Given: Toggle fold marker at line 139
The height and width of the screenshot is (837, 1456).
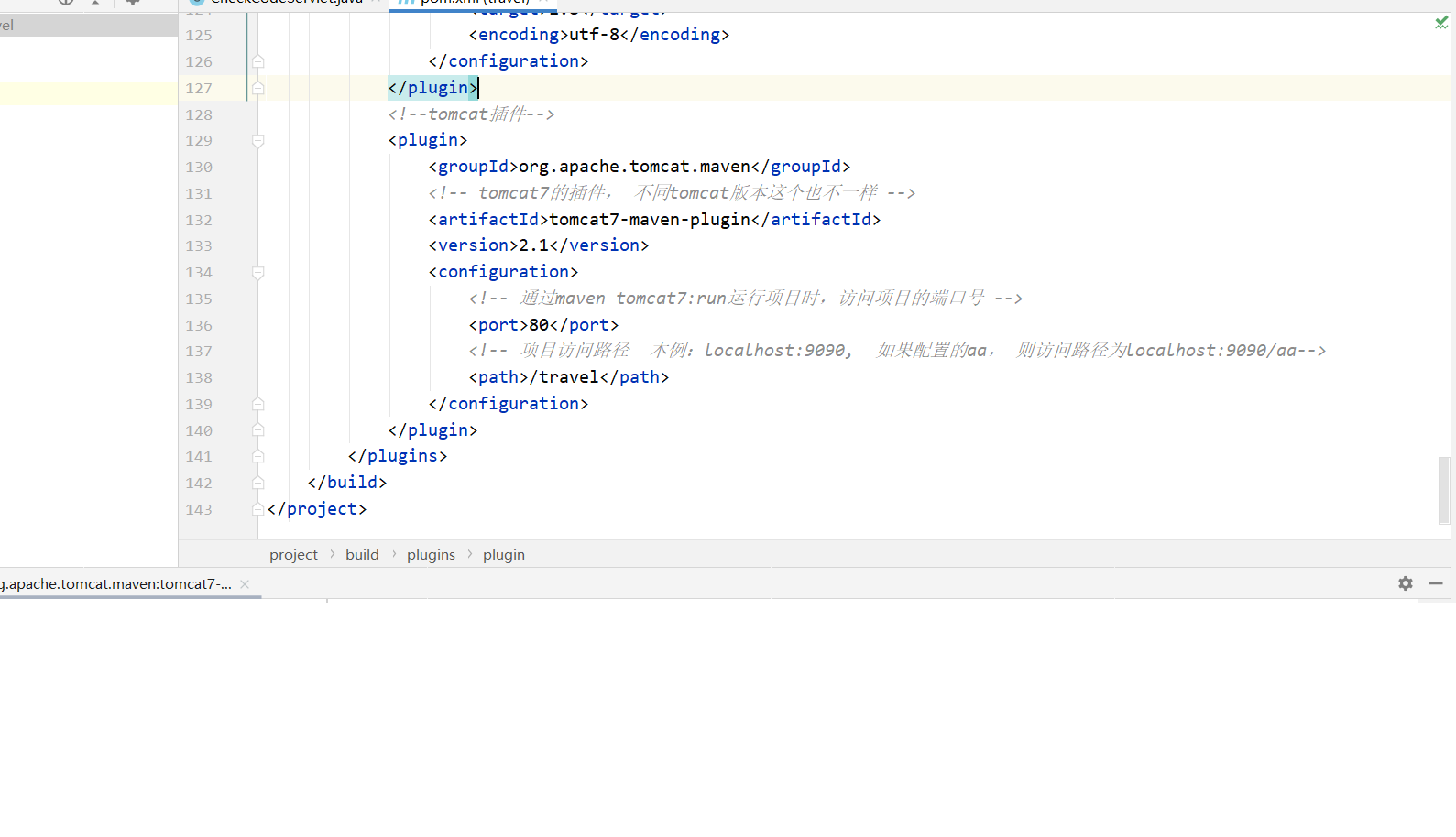Looking at the screenshot, I should point(258,404).
